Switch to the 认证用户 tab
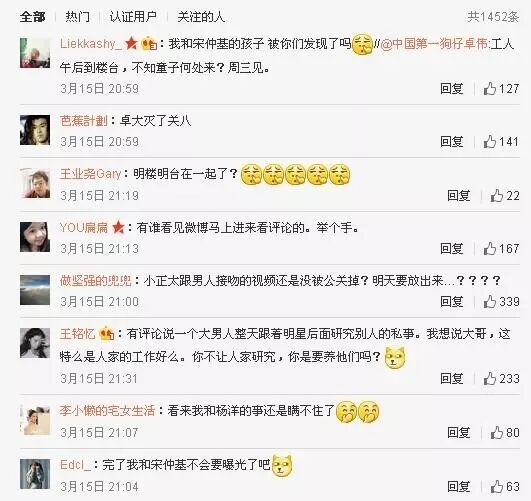 click(133, 17)
